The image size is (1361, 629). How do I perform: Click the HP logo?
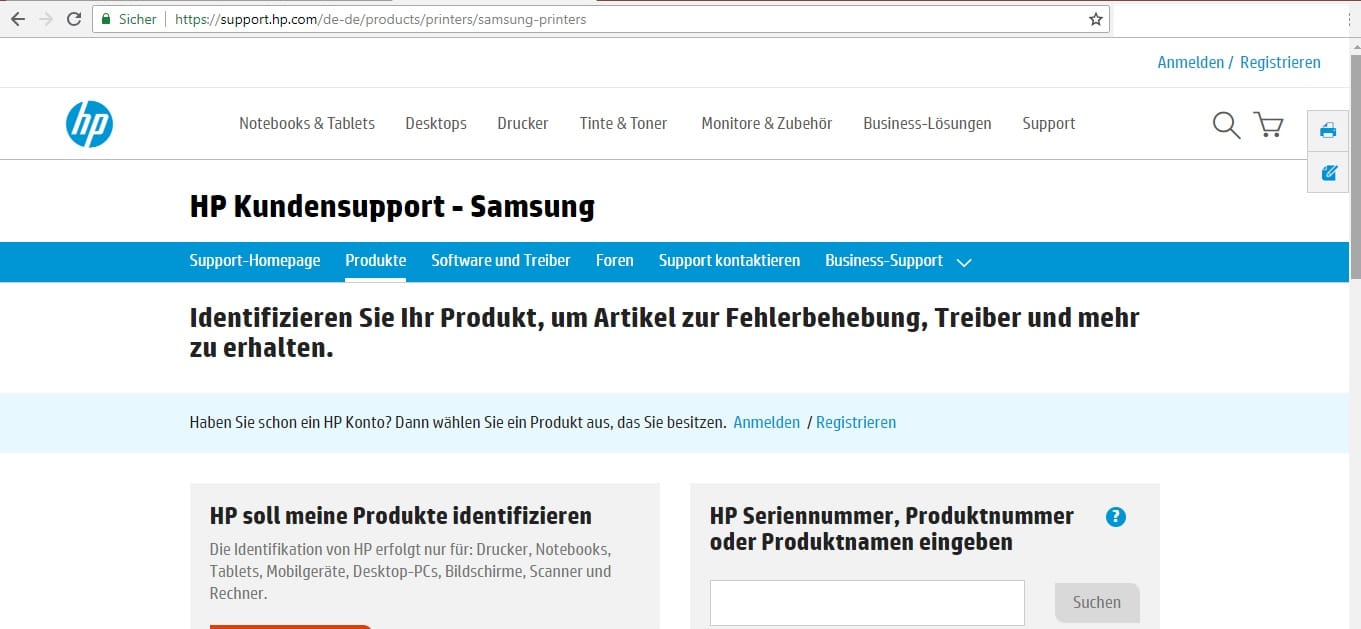pos(89,125)
